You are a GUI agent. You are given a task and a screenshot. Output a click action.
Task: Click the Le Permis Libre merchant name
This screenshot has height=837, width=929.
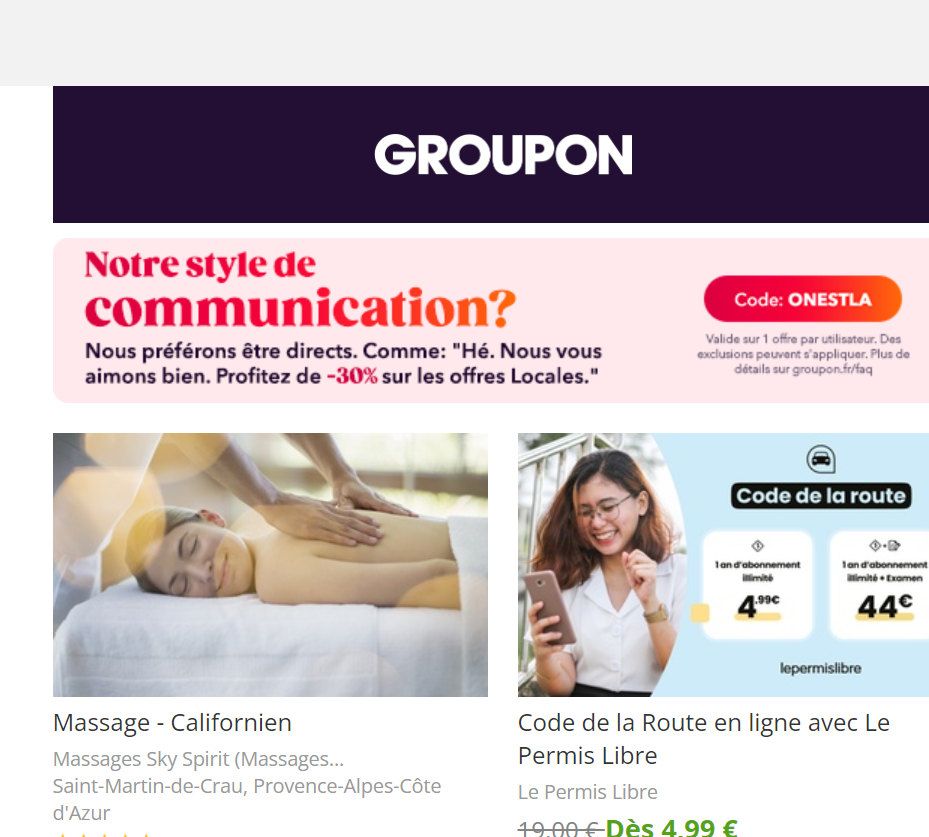point(588,792)
